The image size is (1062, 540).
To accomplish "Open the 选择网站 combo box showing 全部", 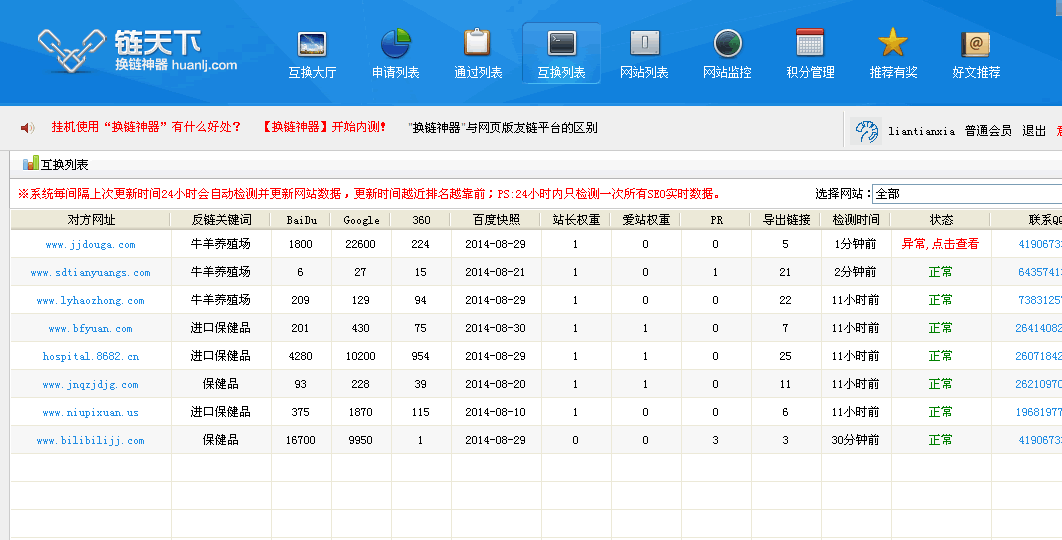I will [967, 194].
